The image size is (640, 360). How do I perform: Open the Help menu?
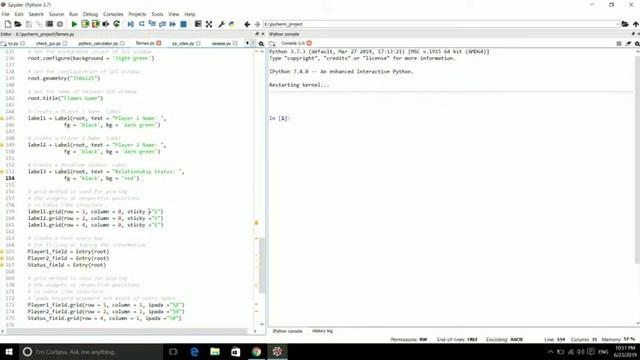point(190,14)
